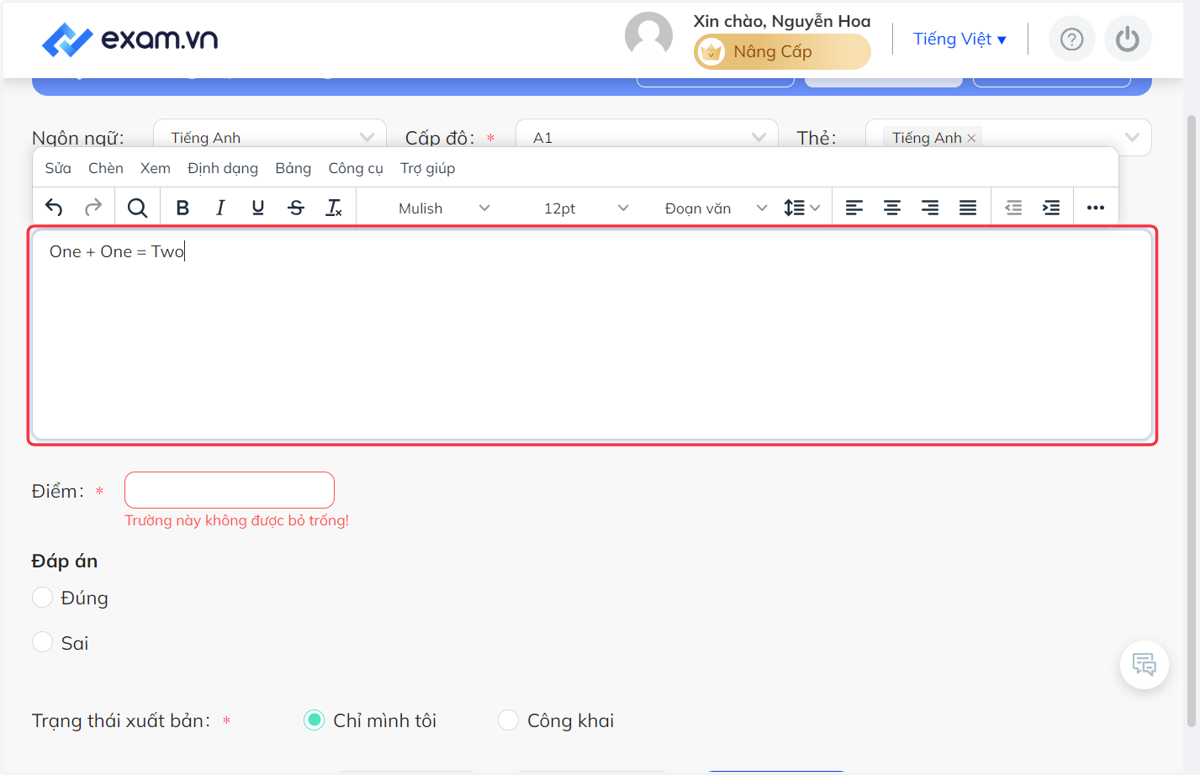The height and width of the screenshot is (775, 1200).
Task: Click the user avatar icon
Action: (649, 37)
